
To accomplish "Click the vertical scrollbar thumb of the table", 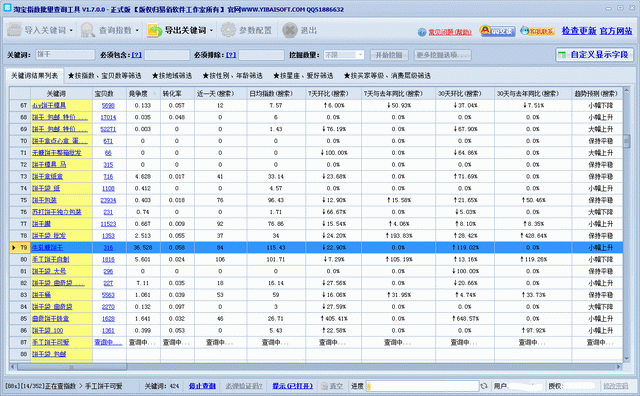I will coord(627,141).
